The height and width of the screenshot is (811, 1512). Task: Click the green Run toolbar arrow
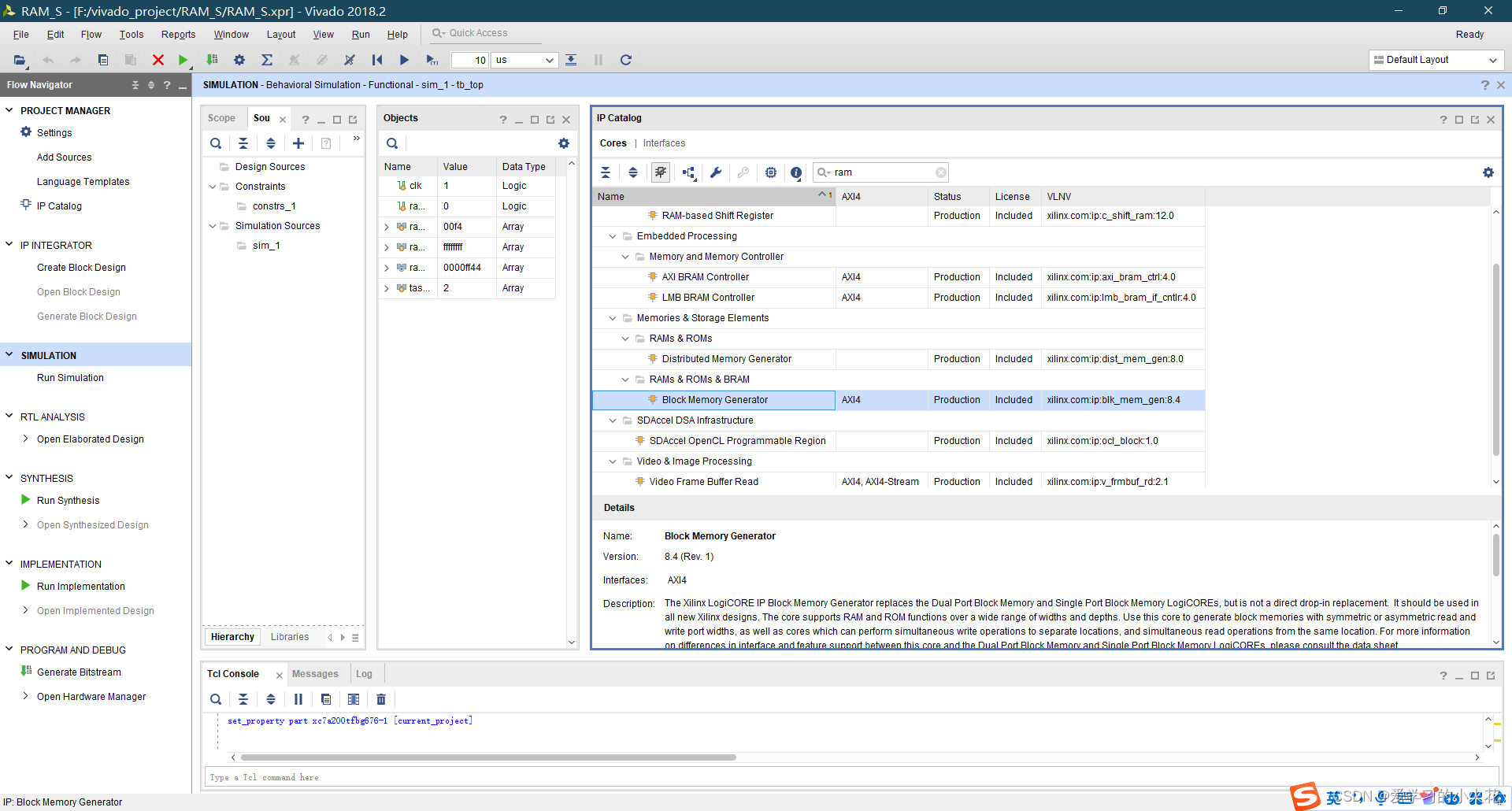[183, 60]
